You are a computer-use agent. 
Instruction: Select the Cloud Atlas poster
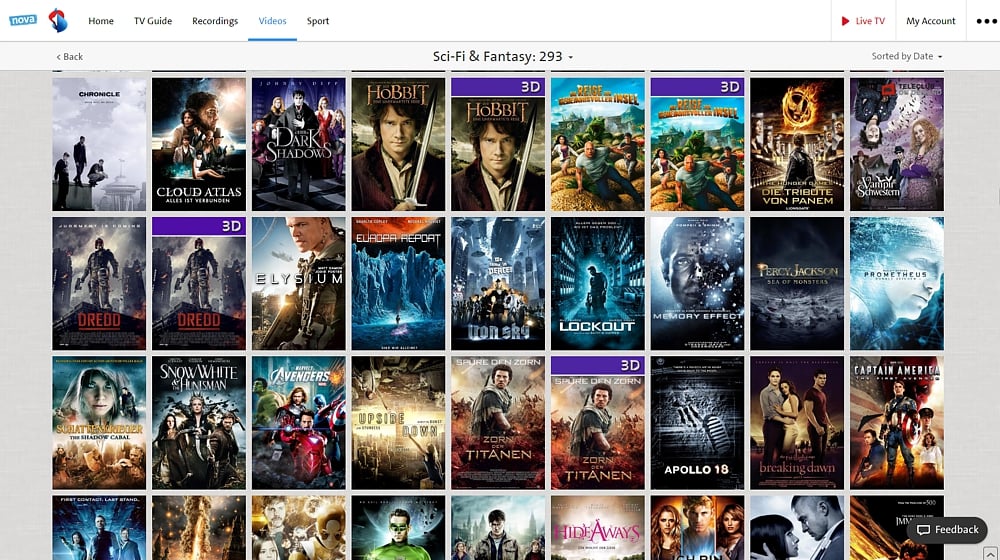198,144
